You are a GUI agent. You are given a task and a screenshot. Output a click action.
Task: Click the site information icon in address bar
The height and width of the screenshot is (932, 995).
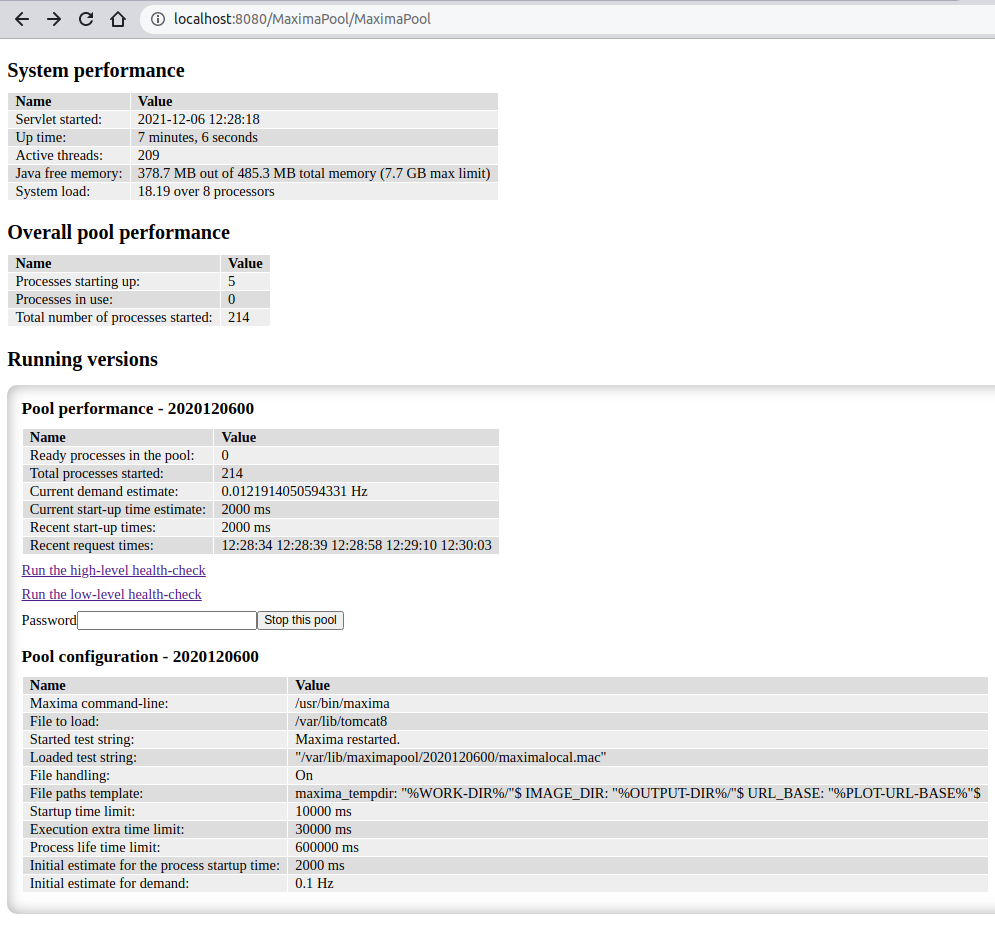click(159, 18)
